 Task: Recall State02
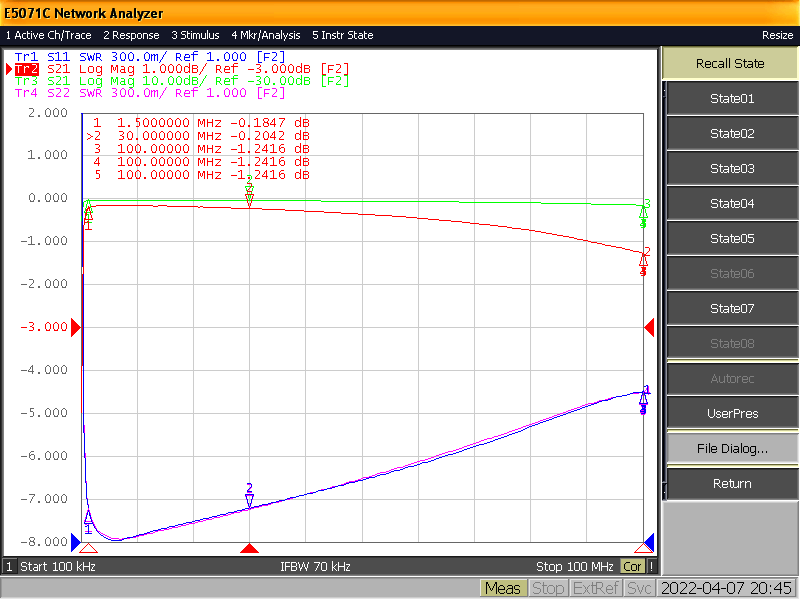tap(732, 134)
